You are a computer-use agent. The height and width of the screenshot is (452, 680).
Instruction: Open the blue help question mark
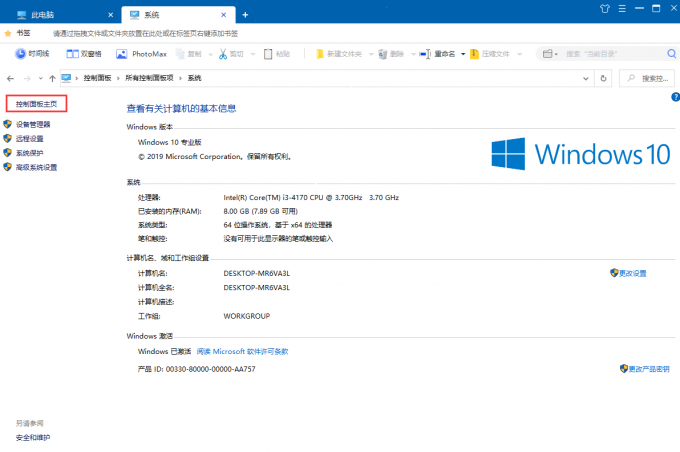[x=676, y=97]
